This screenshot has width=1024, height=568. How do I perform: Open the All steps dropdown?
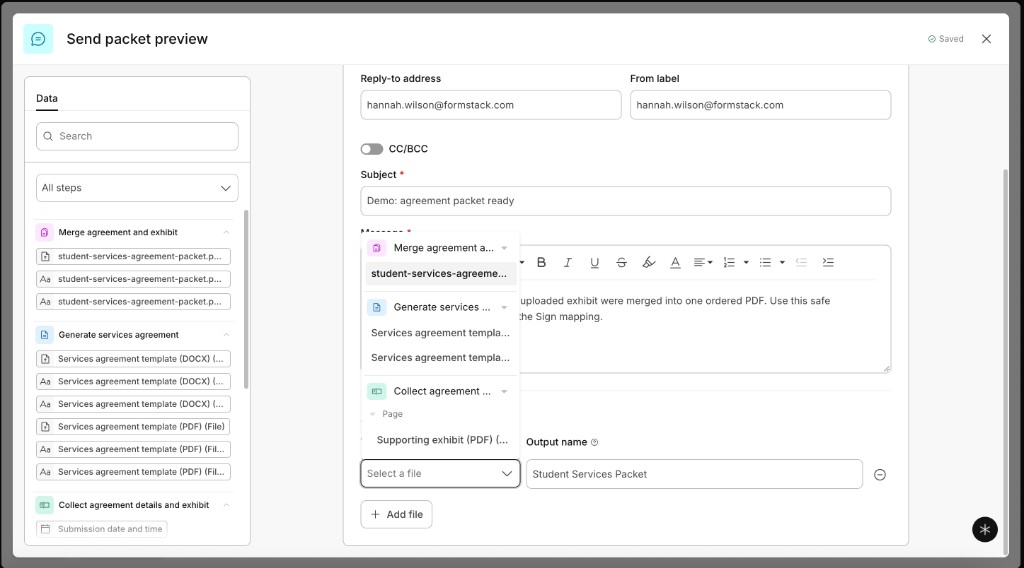[137, 188]
